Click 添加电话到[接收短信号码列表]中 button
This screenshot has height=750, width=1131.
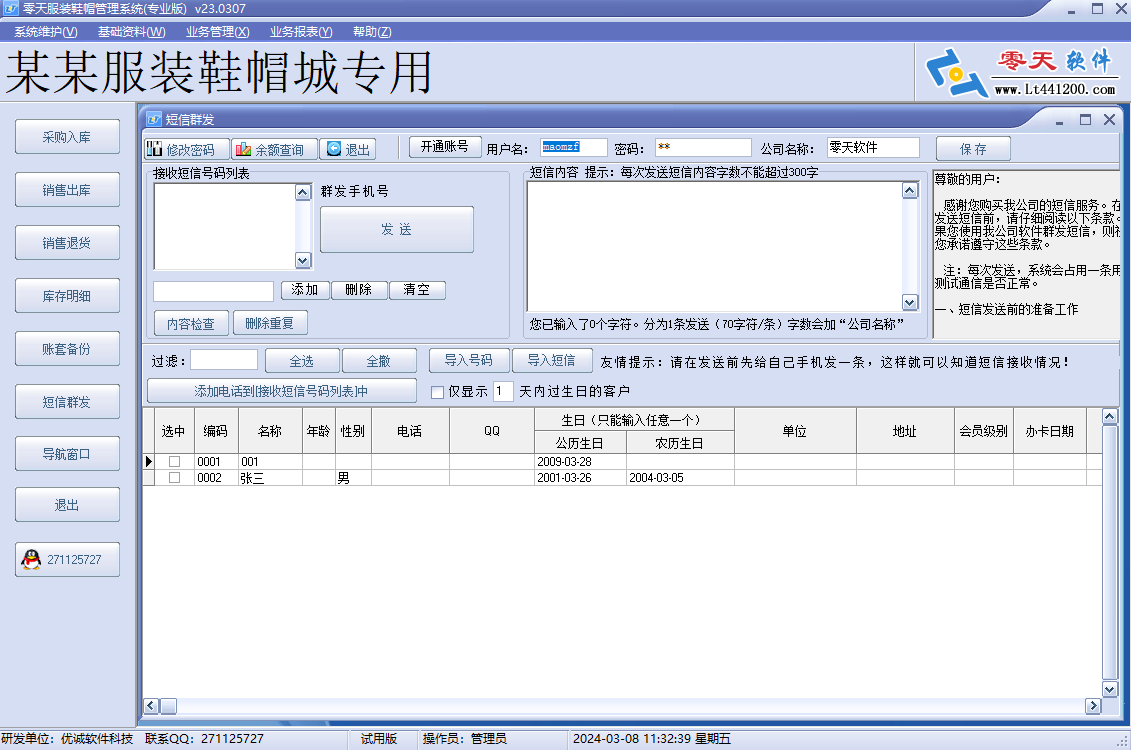click(281, 391)
